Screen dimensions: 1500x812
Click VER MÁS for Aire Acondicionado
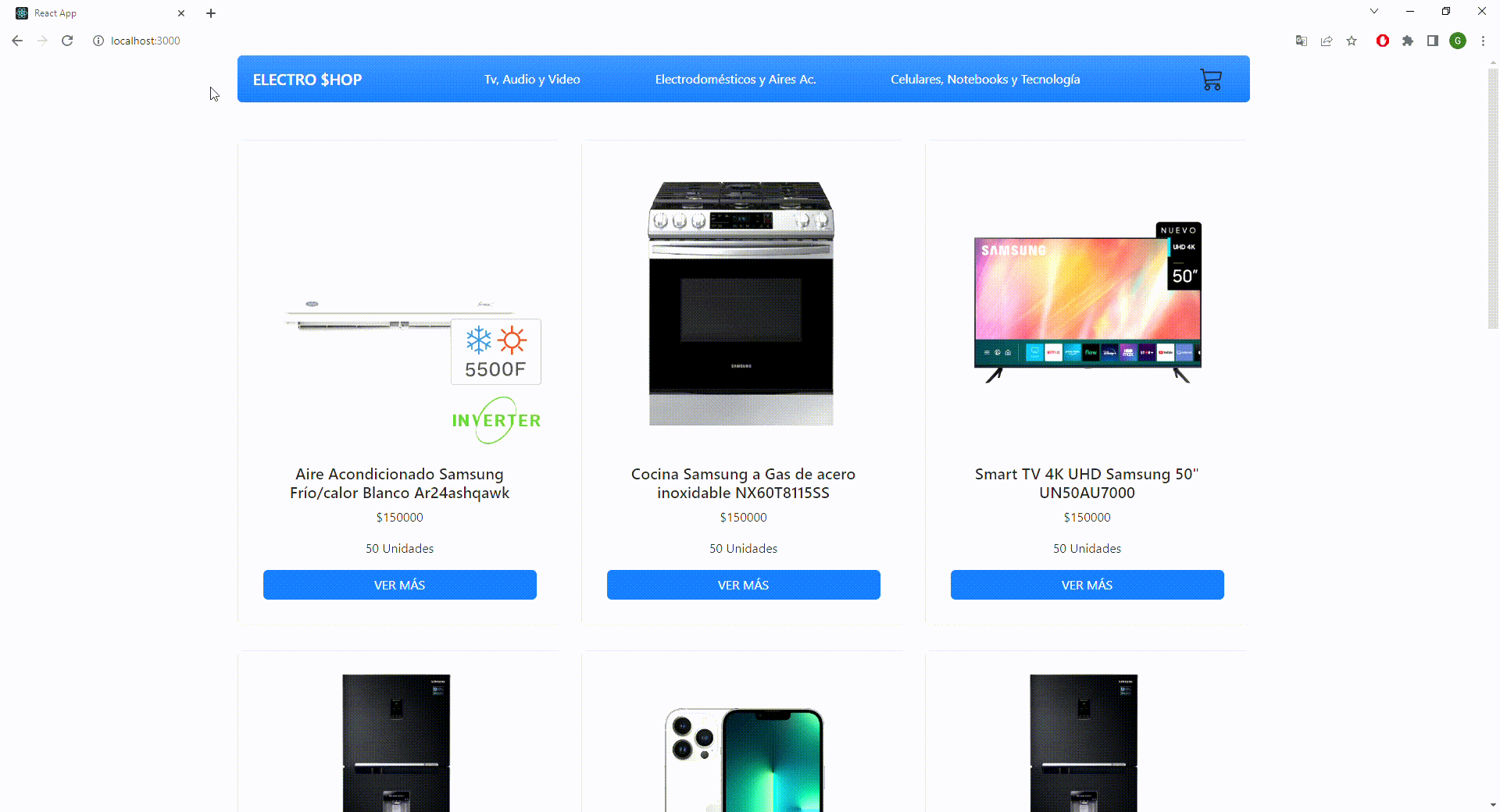click(x=400, y=585)
